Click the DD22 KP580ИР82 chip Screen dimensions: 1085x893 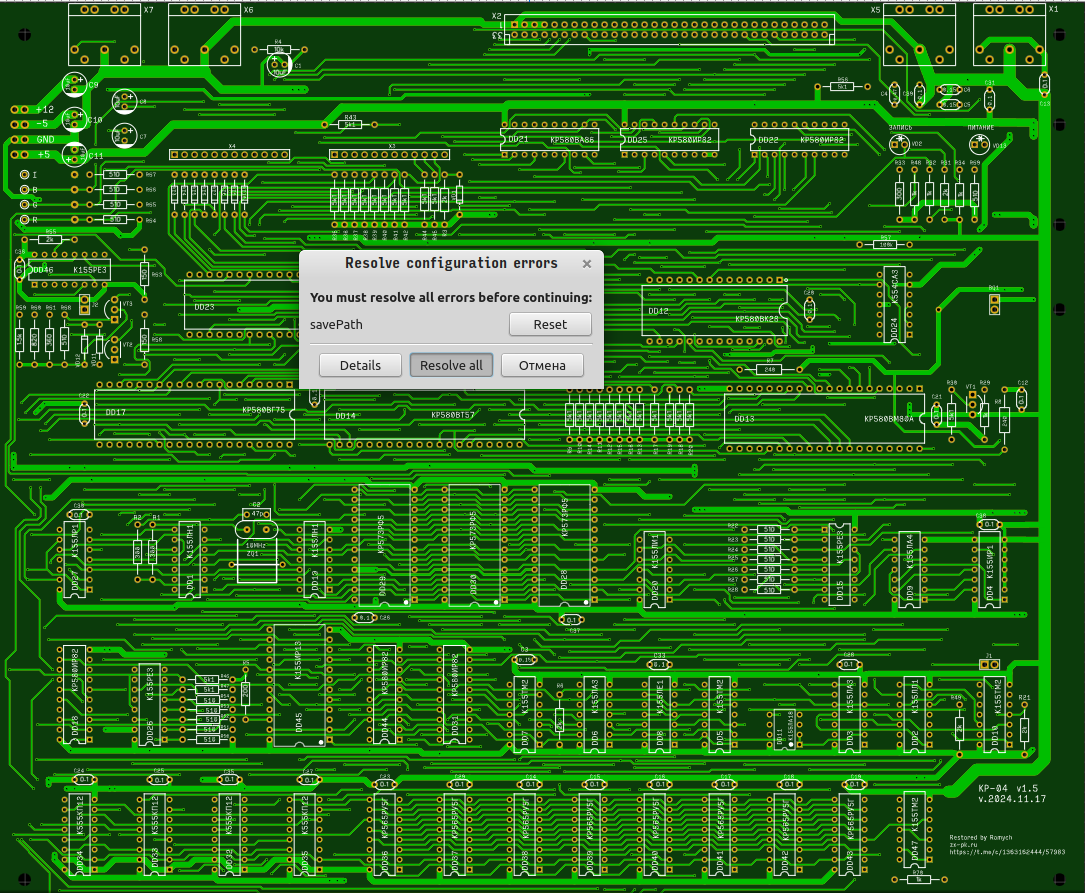point(800,140)
